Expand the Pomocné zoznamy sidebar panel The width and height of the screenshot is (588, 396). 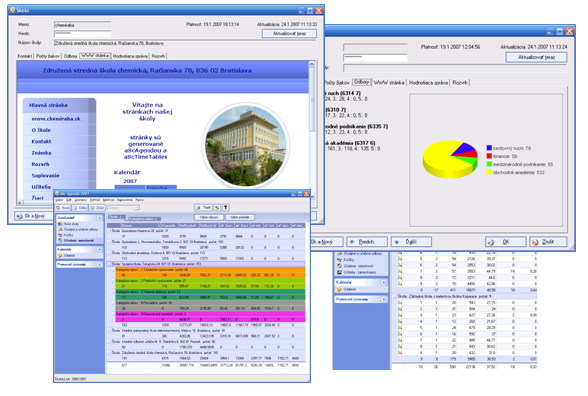click(x=99, y=264)
